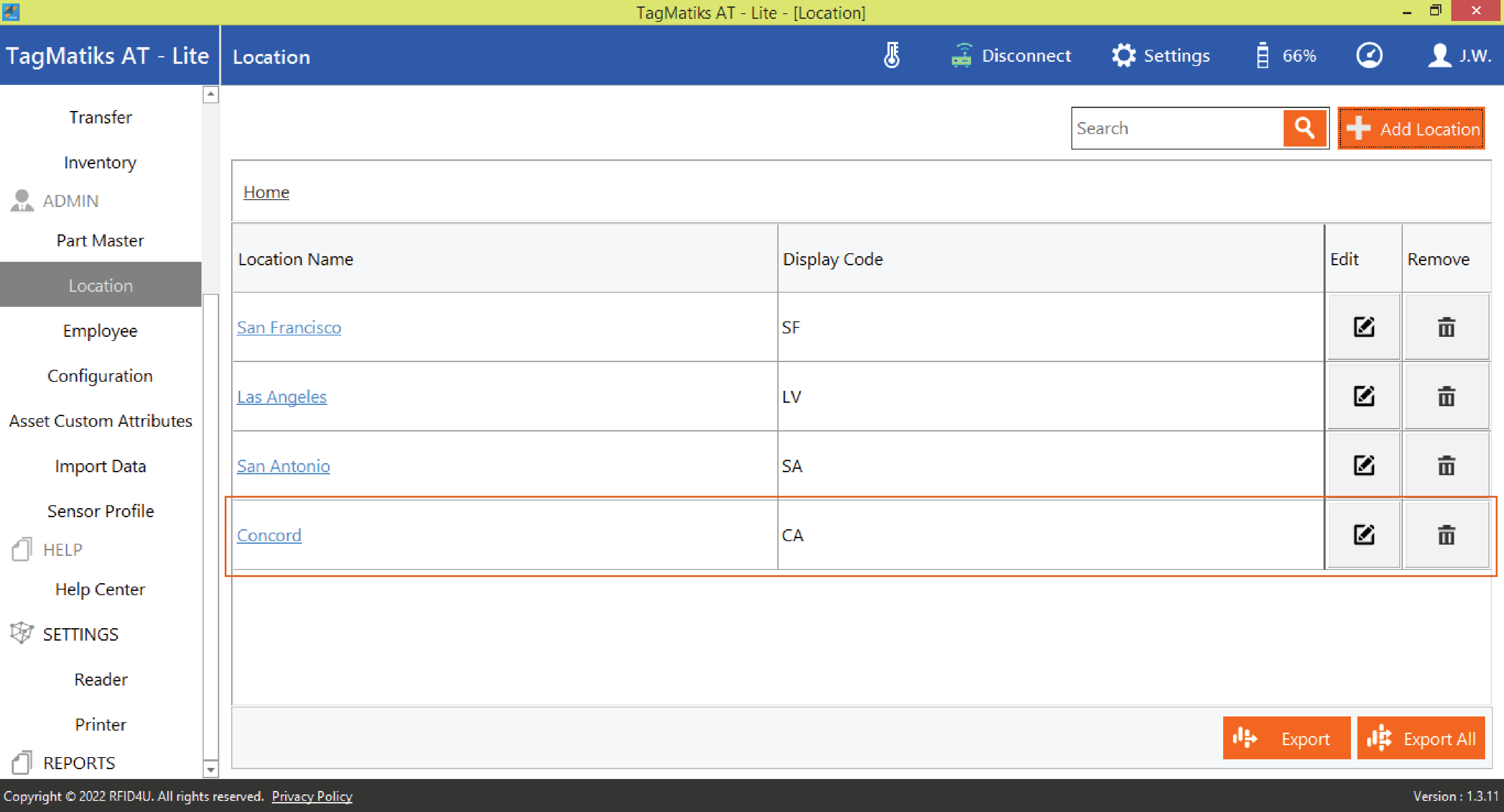1504x812 pixels.
Task: Click inside the Search text field
Action: click(1176, 128)
